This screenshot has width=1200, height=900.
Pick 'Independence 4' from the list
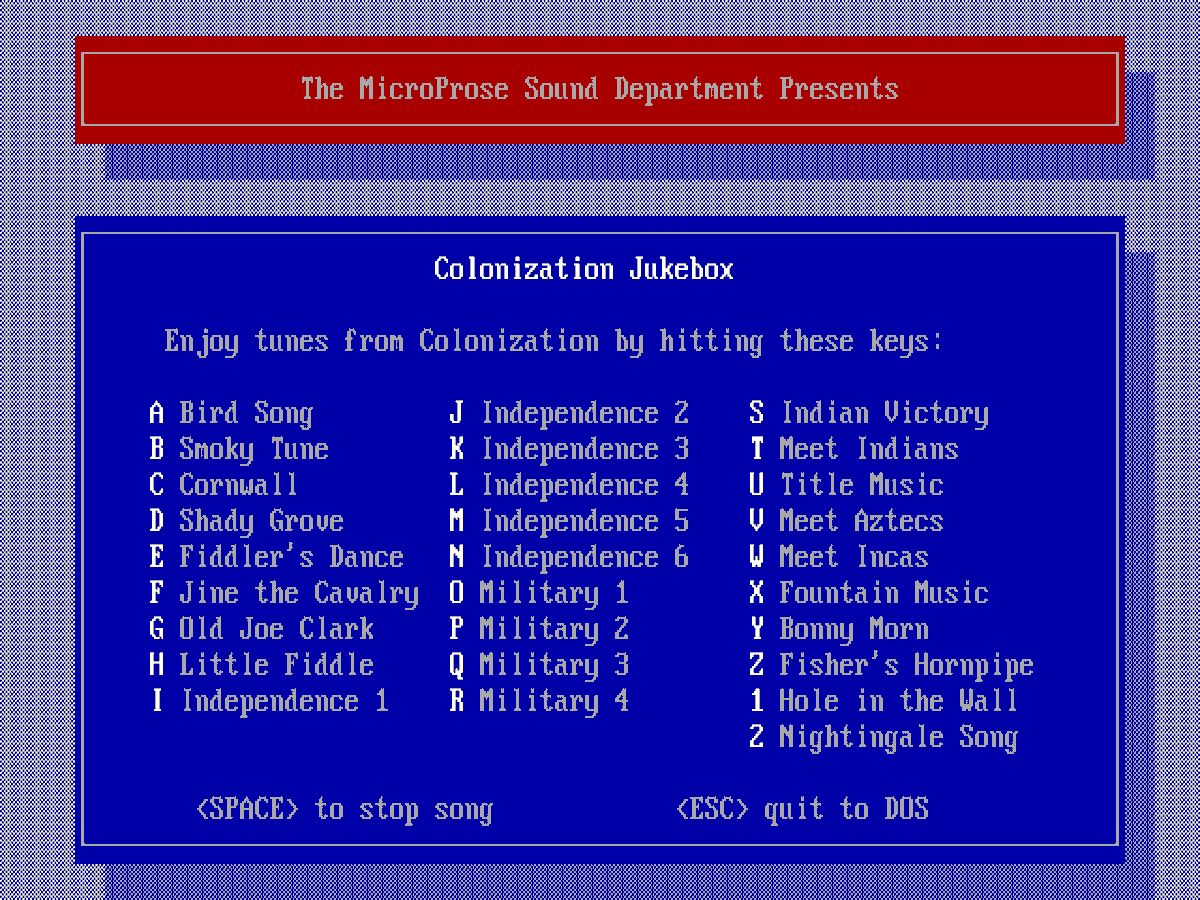569,485
